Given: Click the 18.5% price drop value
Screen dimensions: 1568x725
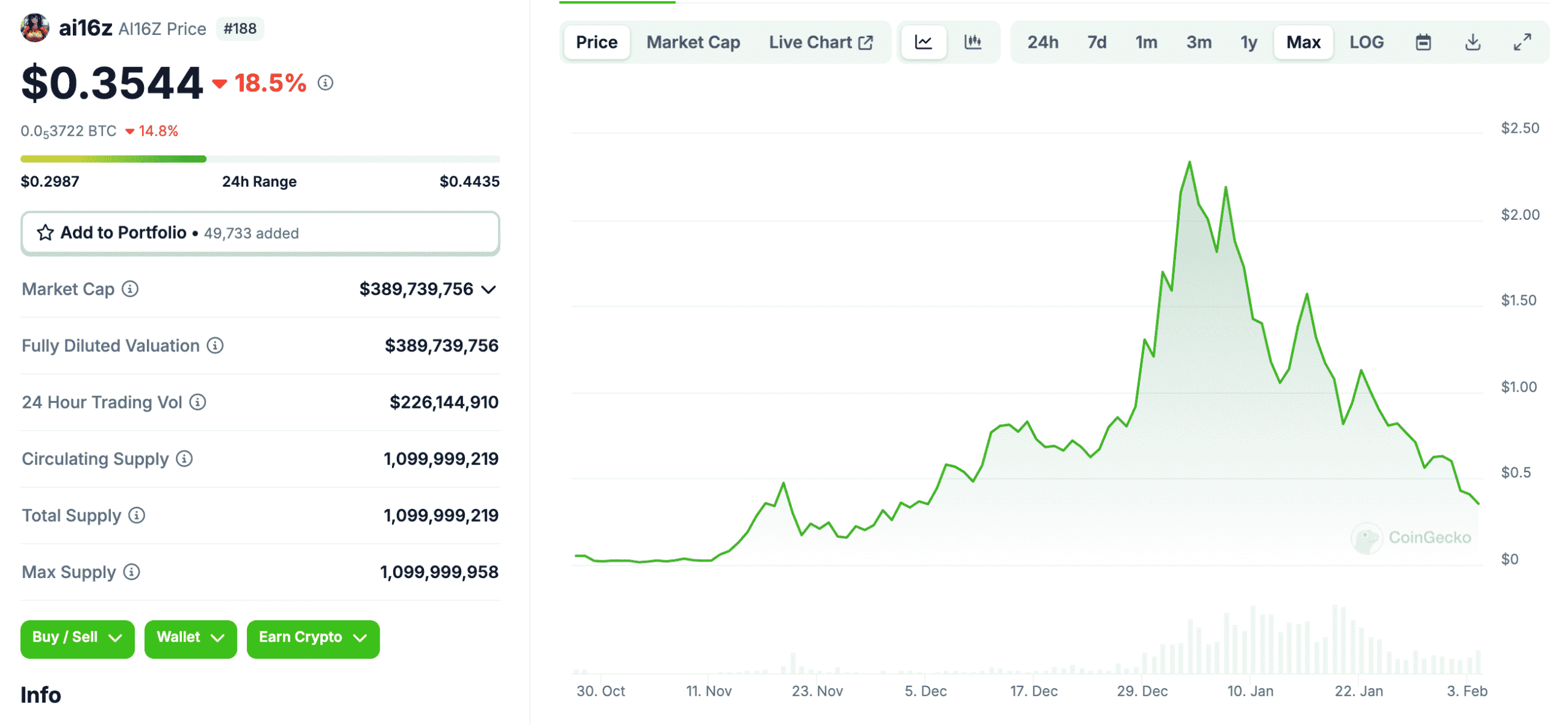Looking at the screenshot, I should click(270, 83).
